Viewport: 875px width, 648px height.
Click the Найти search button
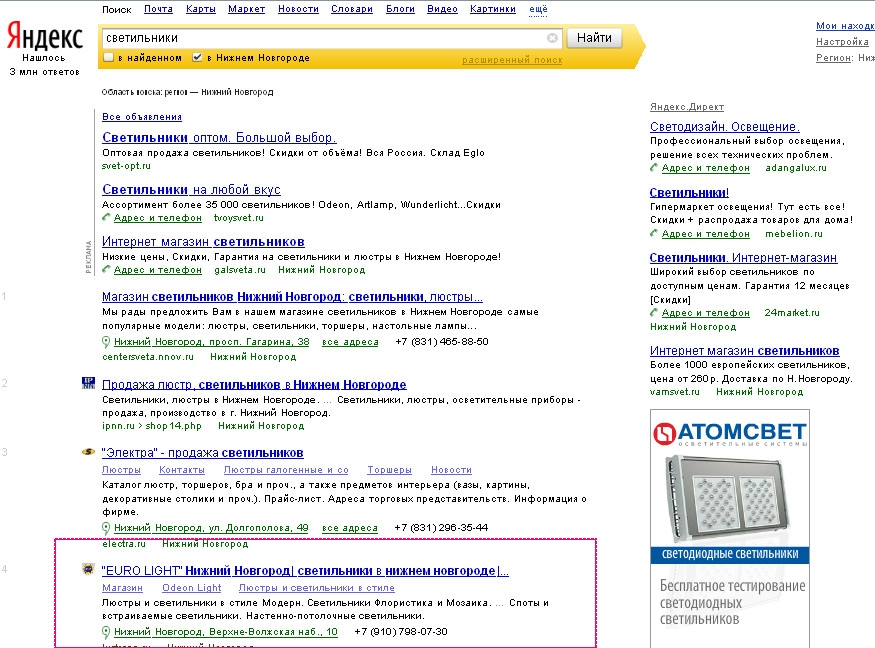[x=594, y=38]
